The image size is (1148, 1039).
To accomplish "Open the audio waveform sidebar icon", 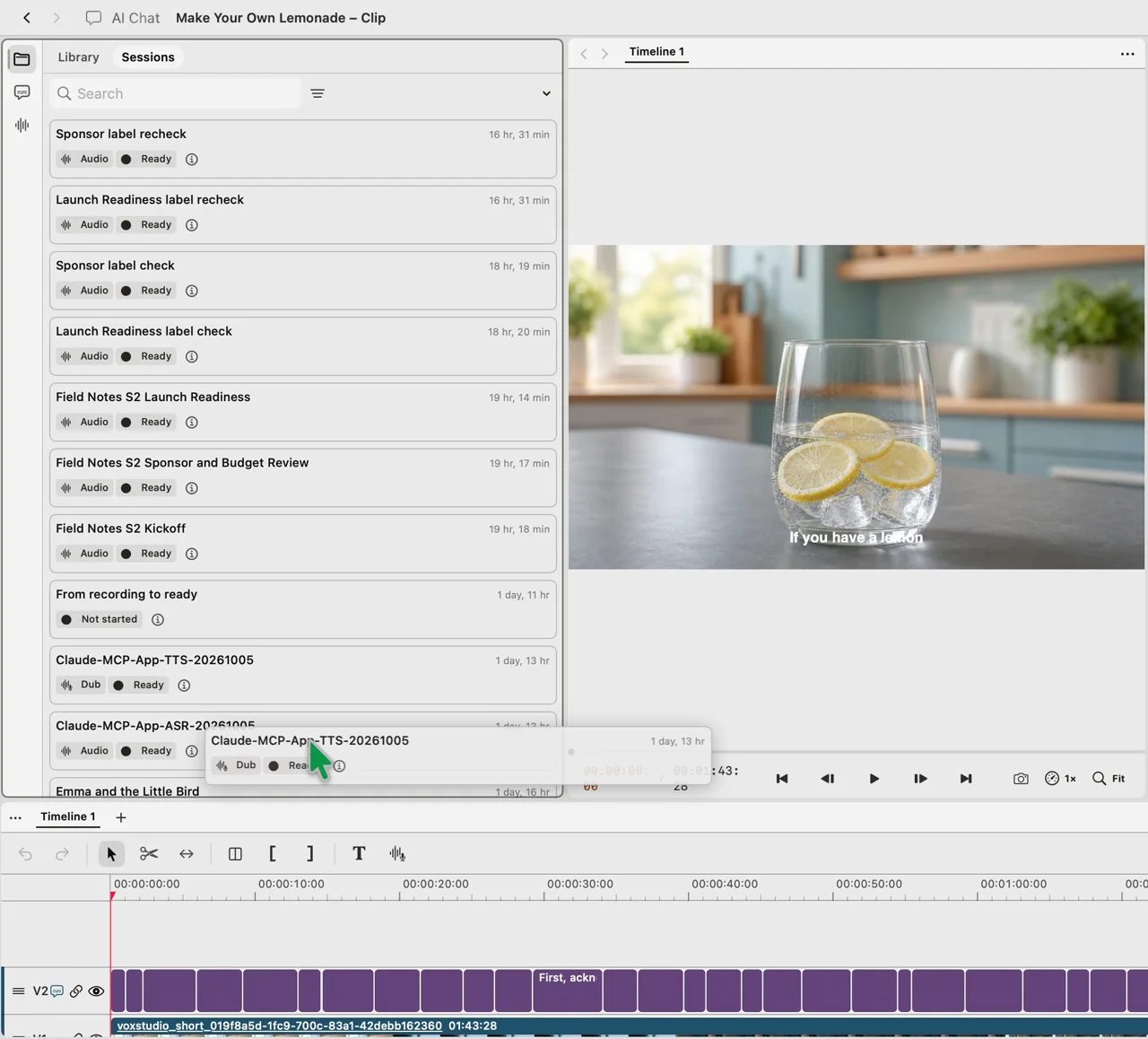I will (22, 126).
